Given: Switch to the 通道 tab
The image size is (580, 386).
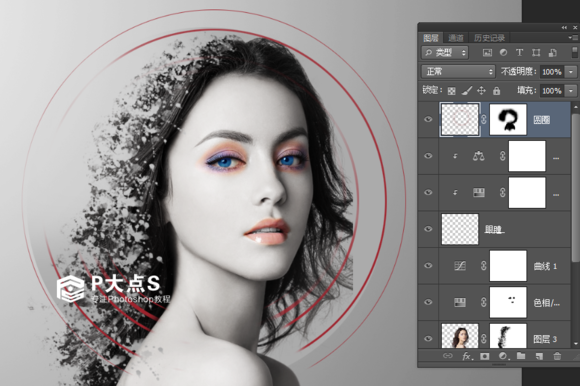Looking at the screenshot, I should [x=455, y=38].
